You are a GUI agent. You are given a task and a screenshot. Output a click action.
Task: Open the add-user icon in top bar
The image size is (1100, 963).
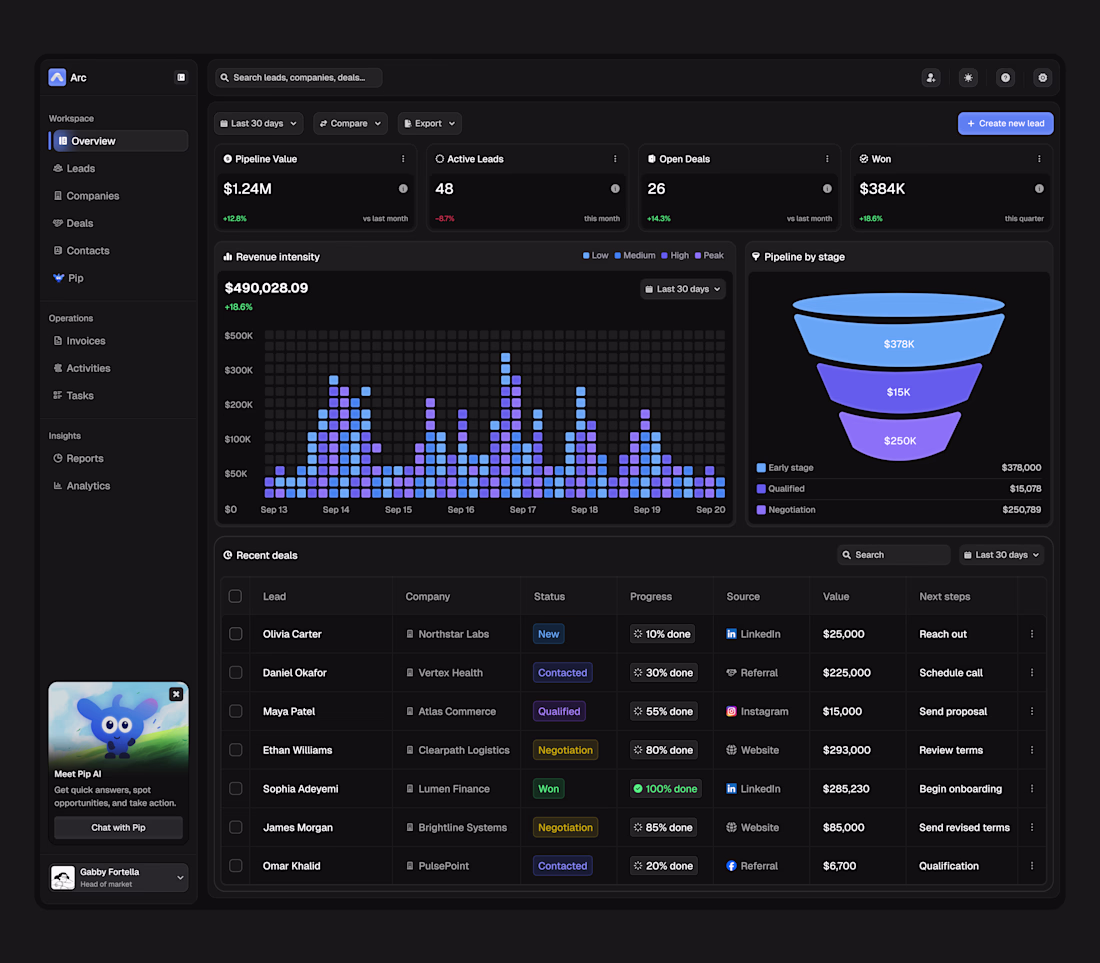click(x=931, y=78)
